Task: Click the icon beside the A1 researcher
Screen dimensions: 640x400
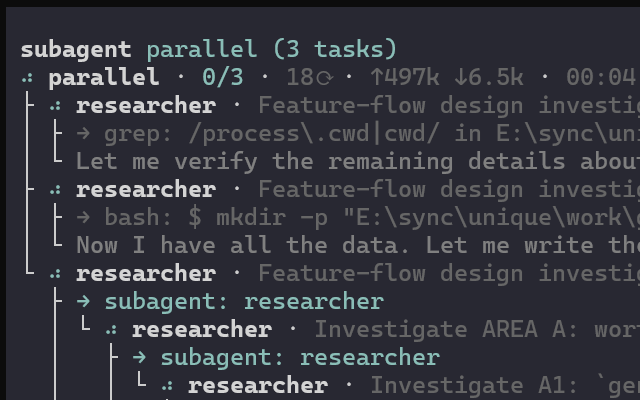Action: 167,386
